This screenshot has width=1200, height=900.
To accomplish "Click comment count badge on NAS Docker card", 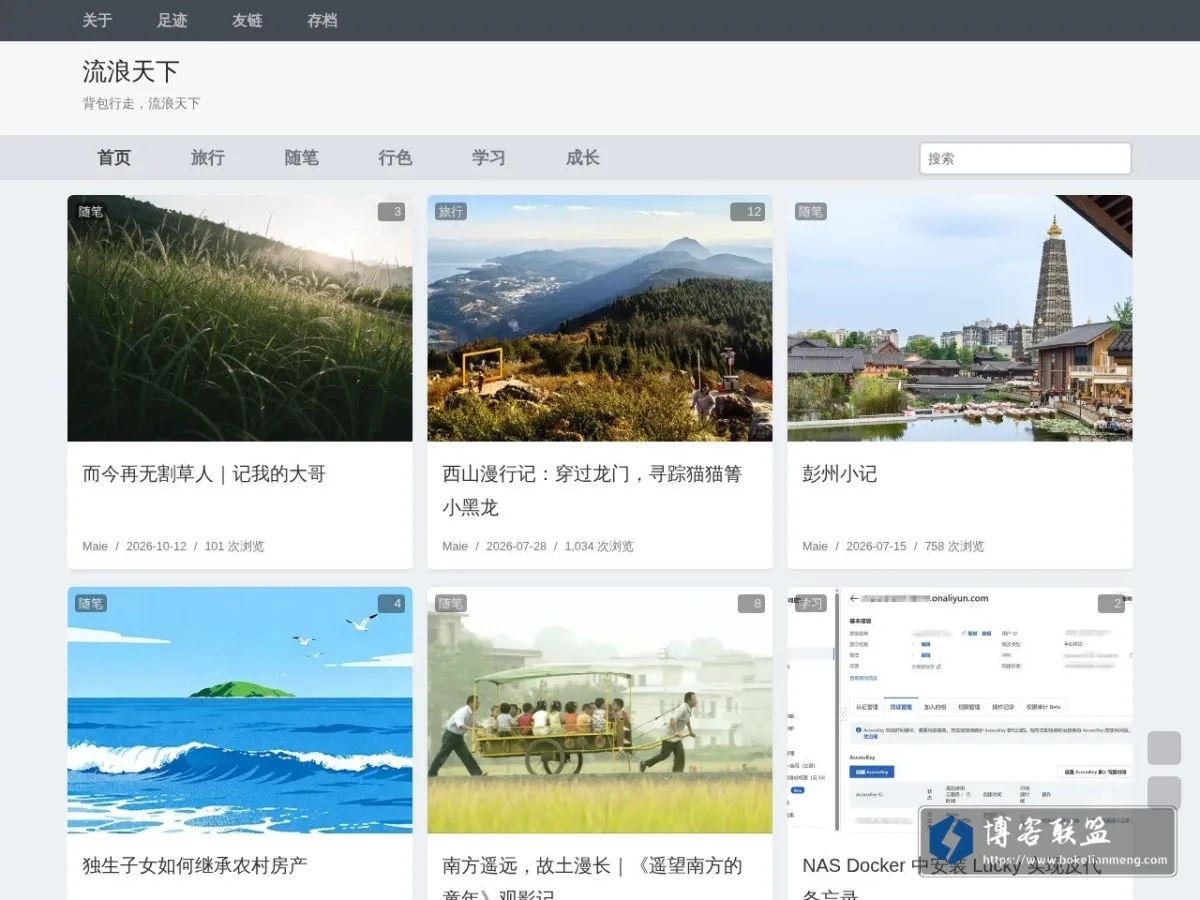I will coord(1111,604).
